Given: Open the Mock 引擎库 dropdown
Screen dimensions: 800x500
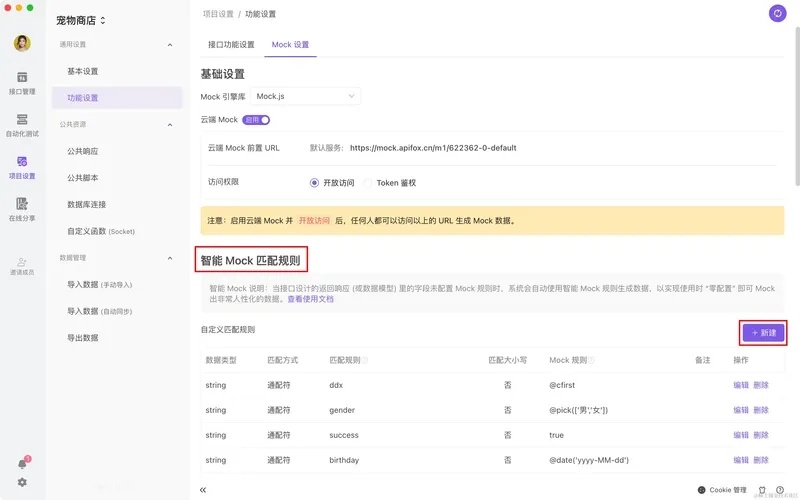Looking at the screenshot, I should (x=305, y=96).
